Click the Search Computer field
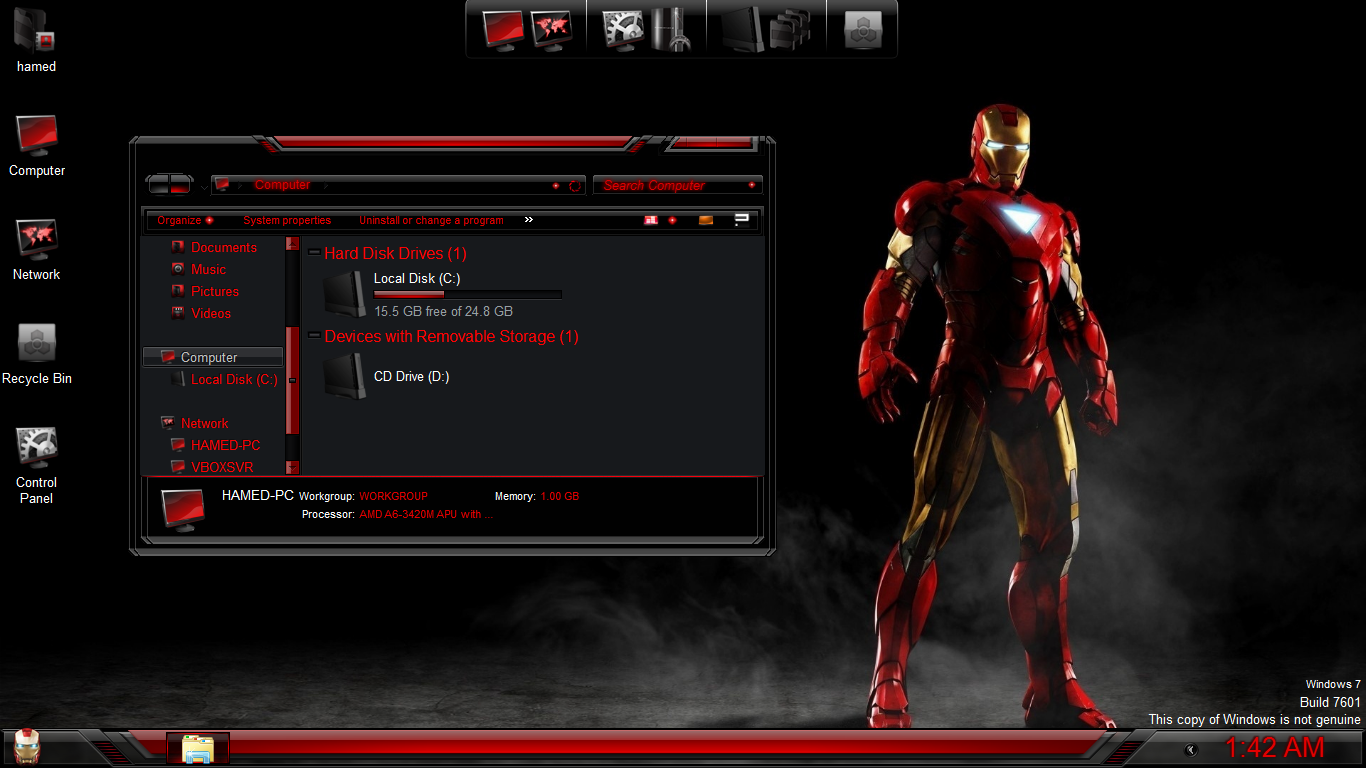Viewport: 1366px width, 768px height. pos(677,185)
